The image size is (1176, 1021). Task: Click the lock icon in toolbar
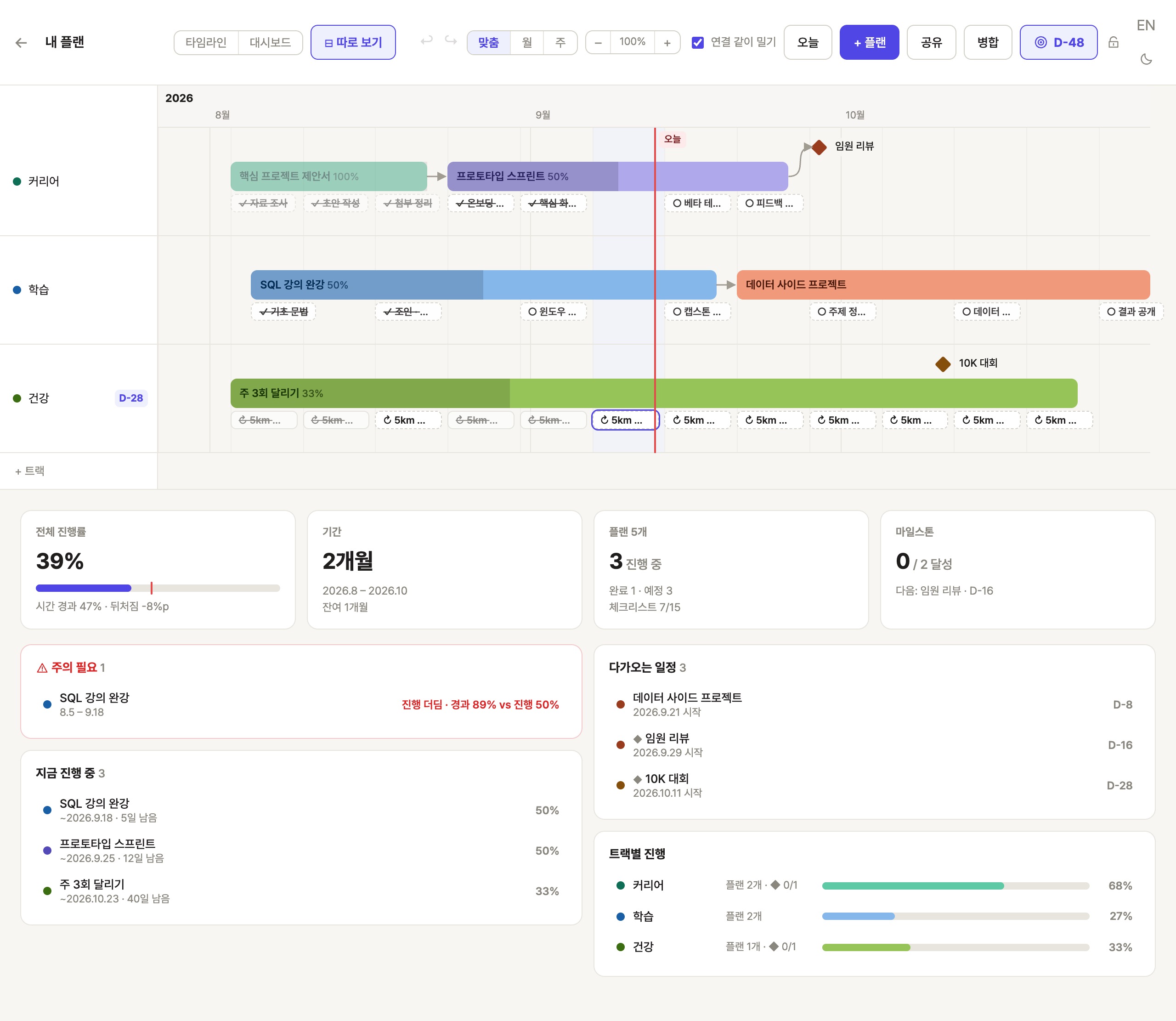1114,42
